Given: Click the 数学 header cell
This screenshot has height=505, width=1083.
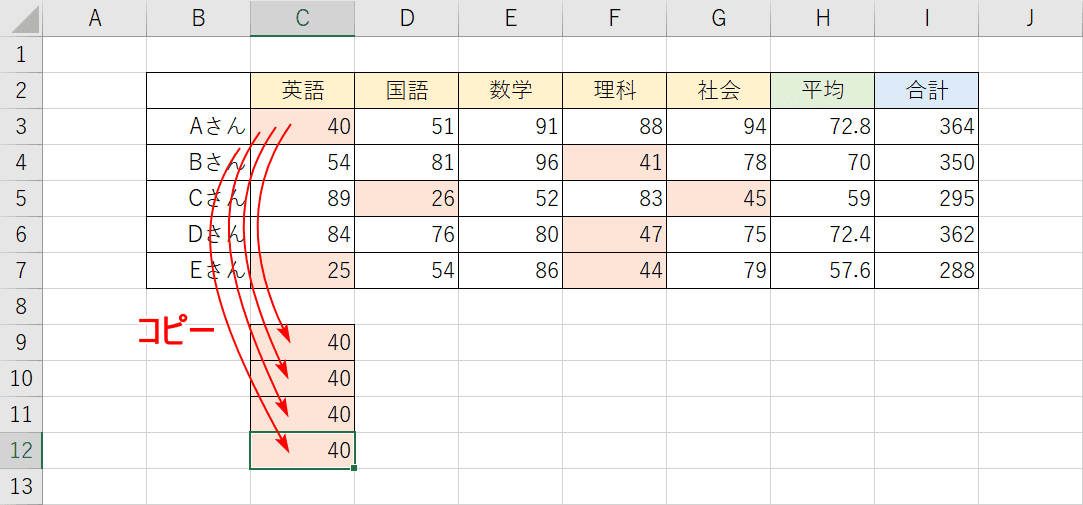Looking at the screenshot, I should 510,90.
